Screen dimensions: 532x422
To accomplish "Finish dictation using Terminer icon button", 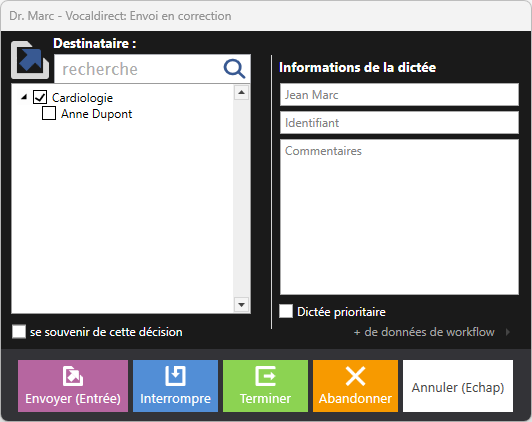I will tap(265, 386).
